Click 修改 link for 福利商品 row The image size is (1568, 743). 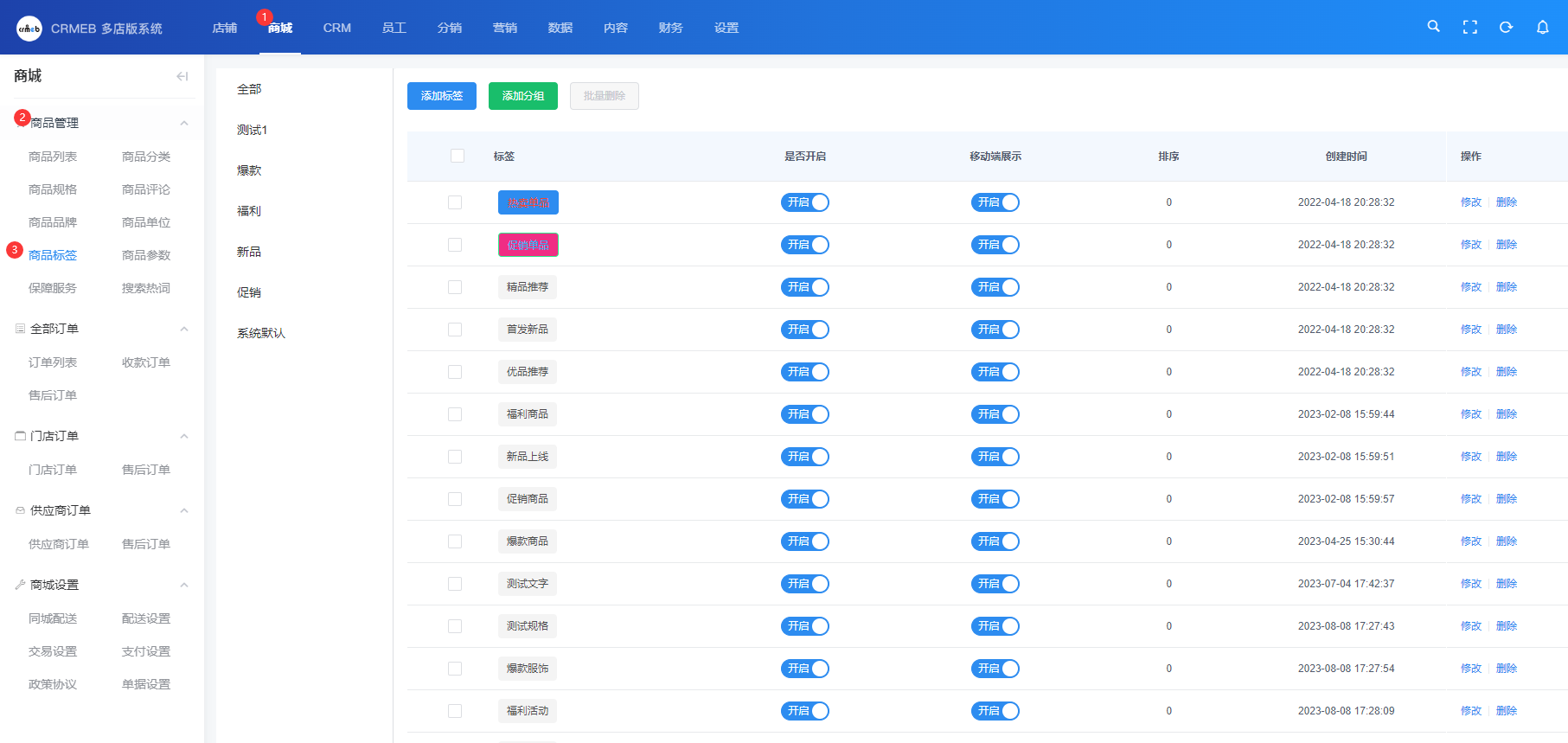1470,414
